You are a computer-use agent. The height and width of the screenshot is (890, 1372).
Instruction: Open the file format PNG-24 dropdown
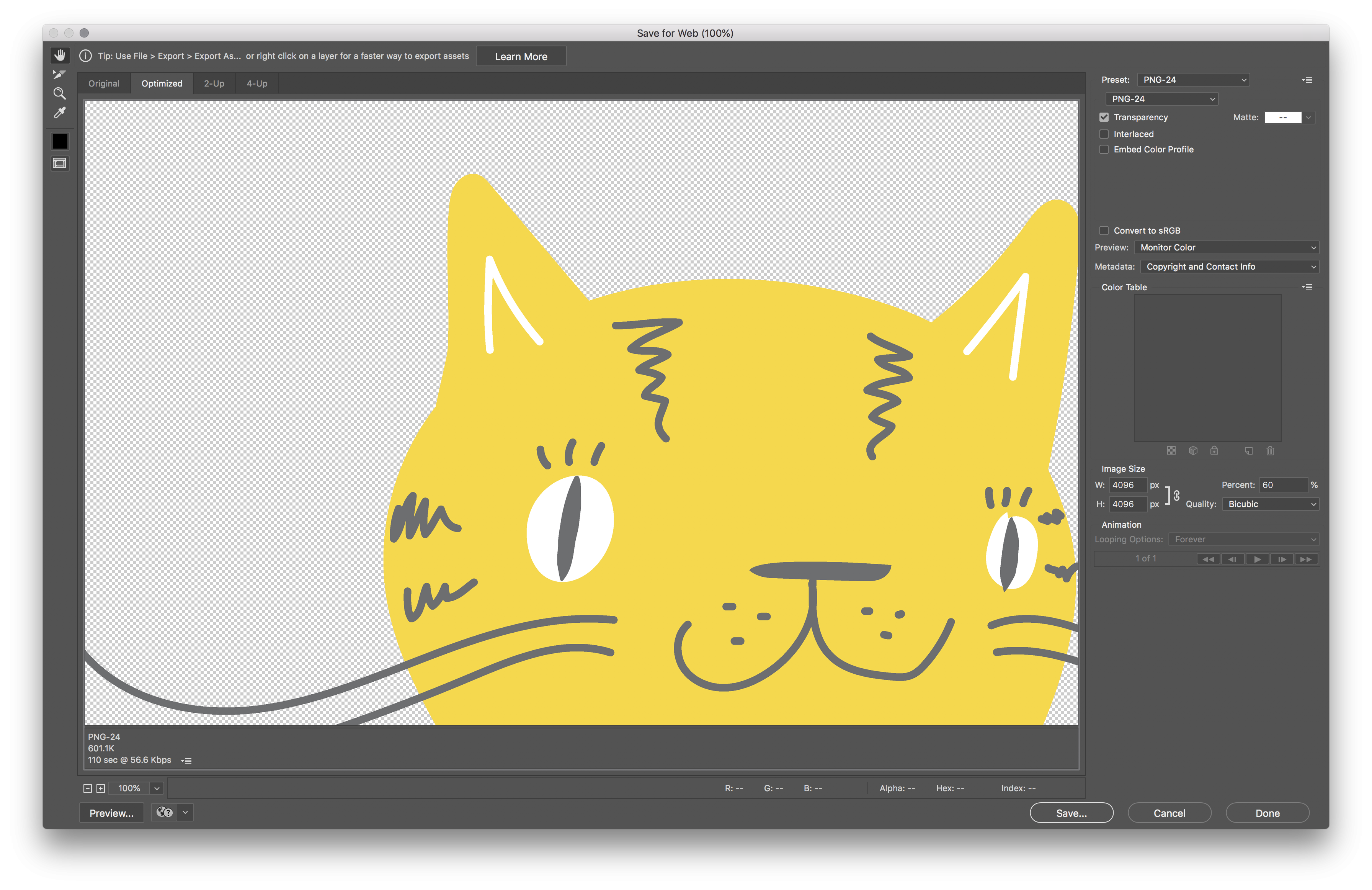pyautogui.click(x=1161, y=99)
